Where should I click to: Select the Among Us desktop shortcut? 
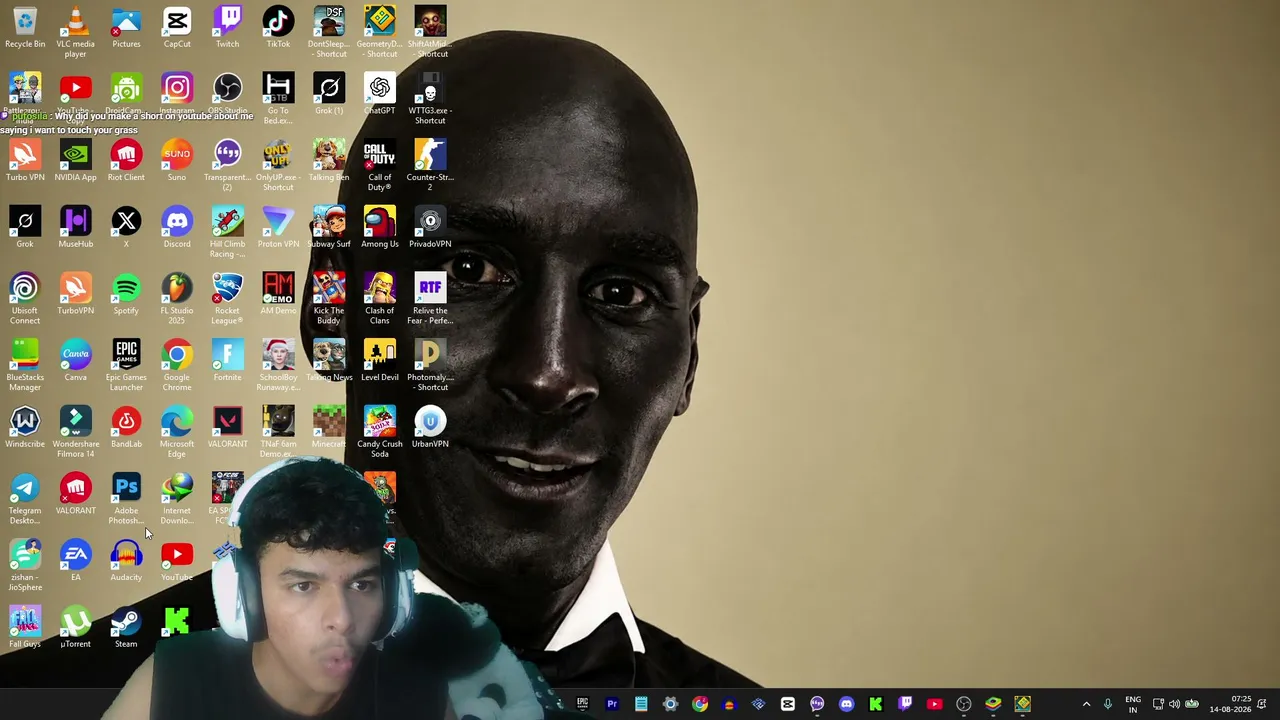point(380,227)
